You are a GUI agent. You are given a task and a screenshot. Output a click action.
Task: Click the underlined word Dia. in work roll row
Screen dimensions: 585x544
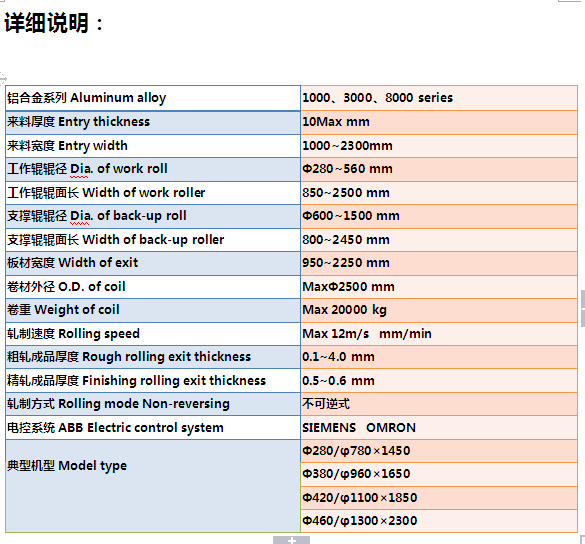pyautogui.click(x=80, y=169)
